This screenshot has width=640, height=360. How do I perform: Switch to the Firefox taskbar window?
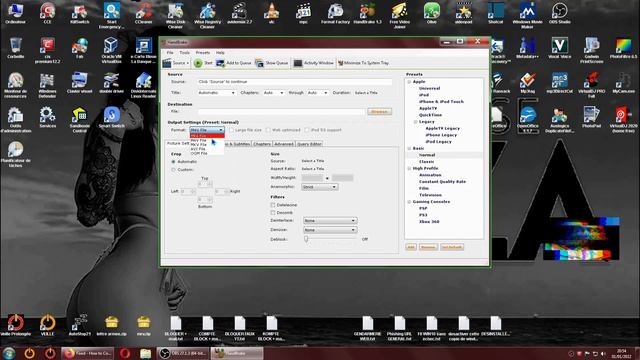coord(87,353)
